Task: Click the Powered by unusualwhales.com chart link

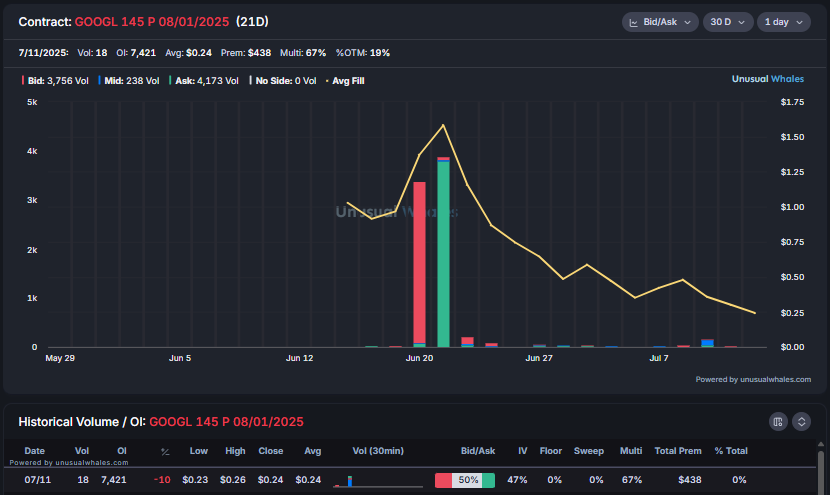Action: point(753,380)
